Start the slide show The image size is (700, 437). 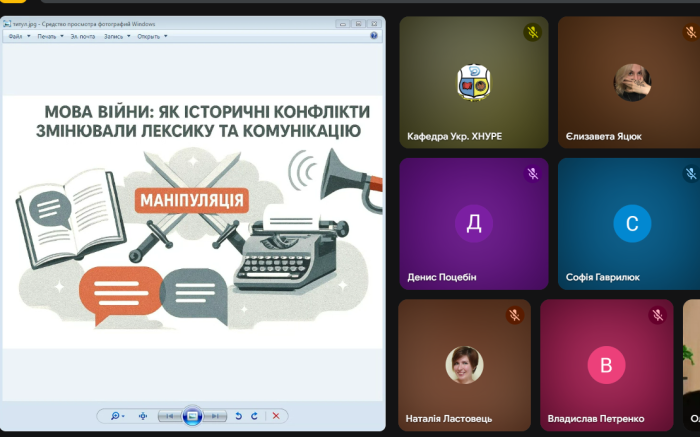pyautogui.click(x=192, y=415)
